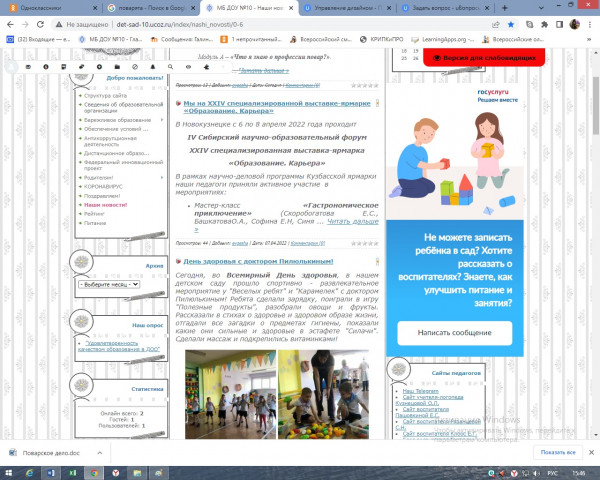Open Excel from the taskbar
600x480 pixels.
click(72, 473)
